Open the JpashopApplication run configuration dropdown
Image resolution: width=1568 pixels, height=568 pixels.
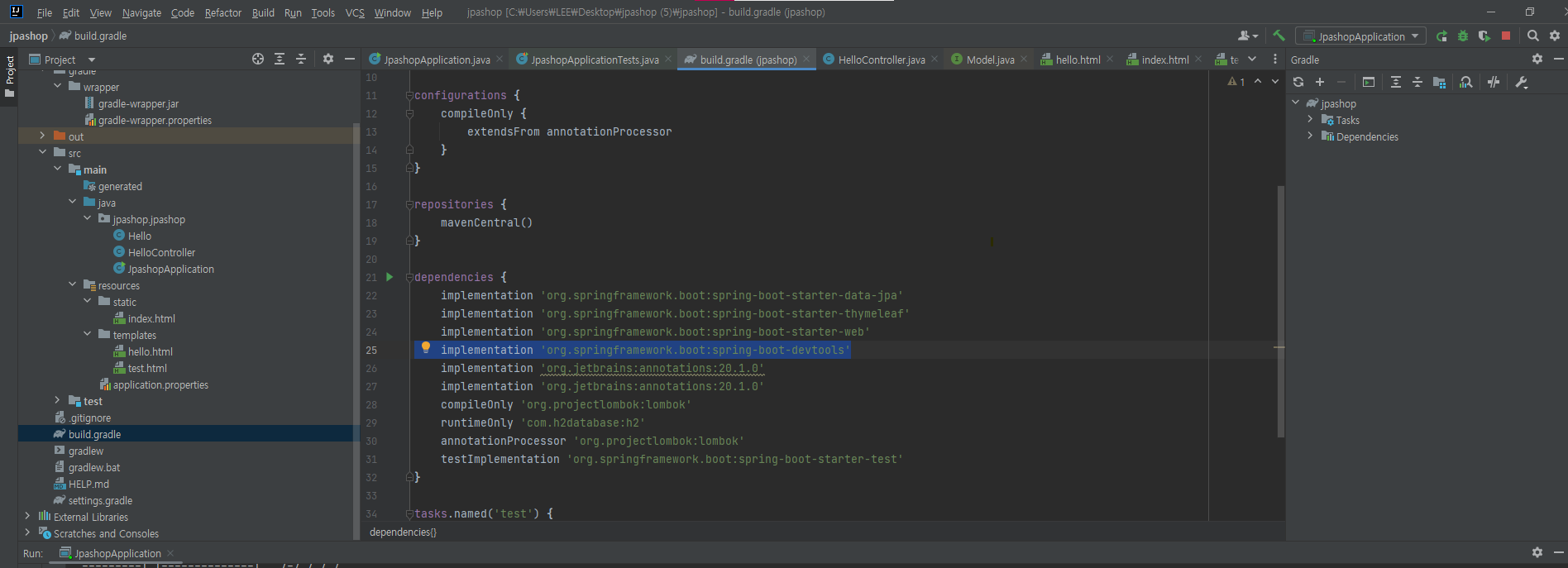(x=1360, y=36)
